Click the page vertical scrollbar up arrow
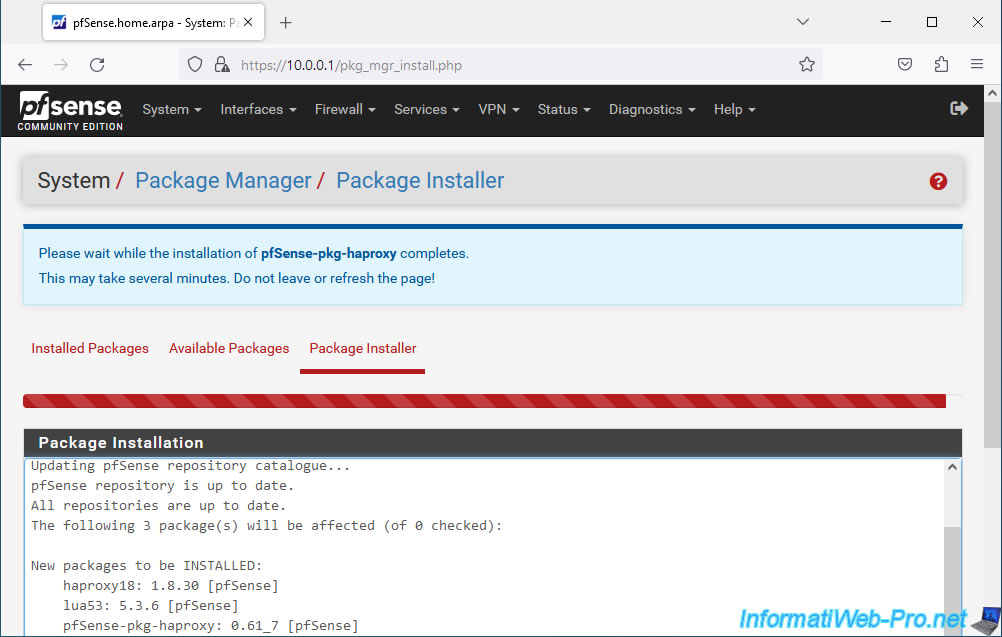 point(992,93)
